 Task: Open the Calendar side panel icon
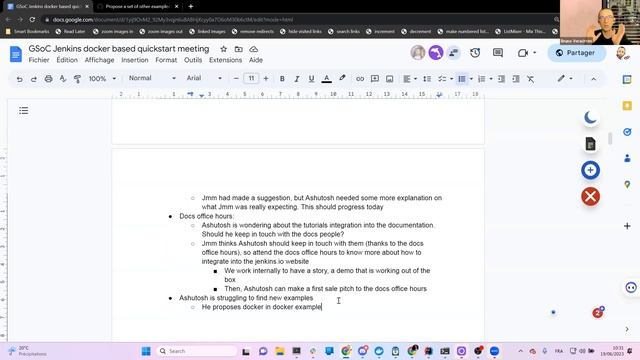(627, 80)
